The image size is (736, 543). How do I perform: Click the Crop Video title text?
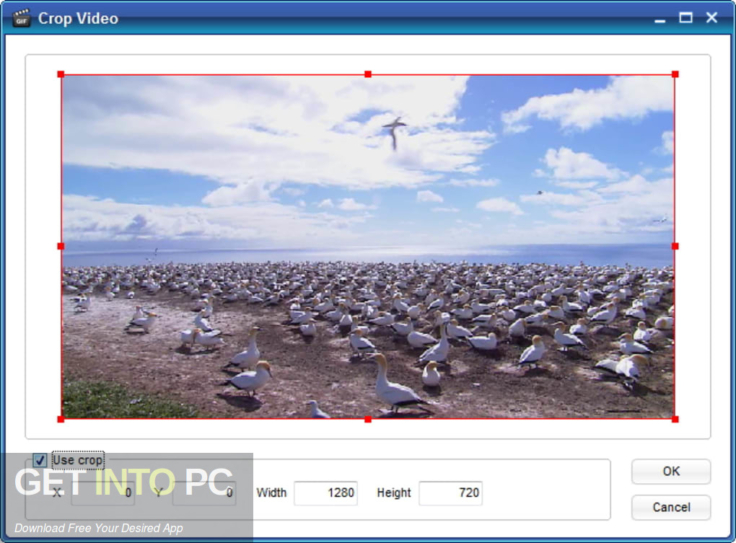[x=78, y=18]
